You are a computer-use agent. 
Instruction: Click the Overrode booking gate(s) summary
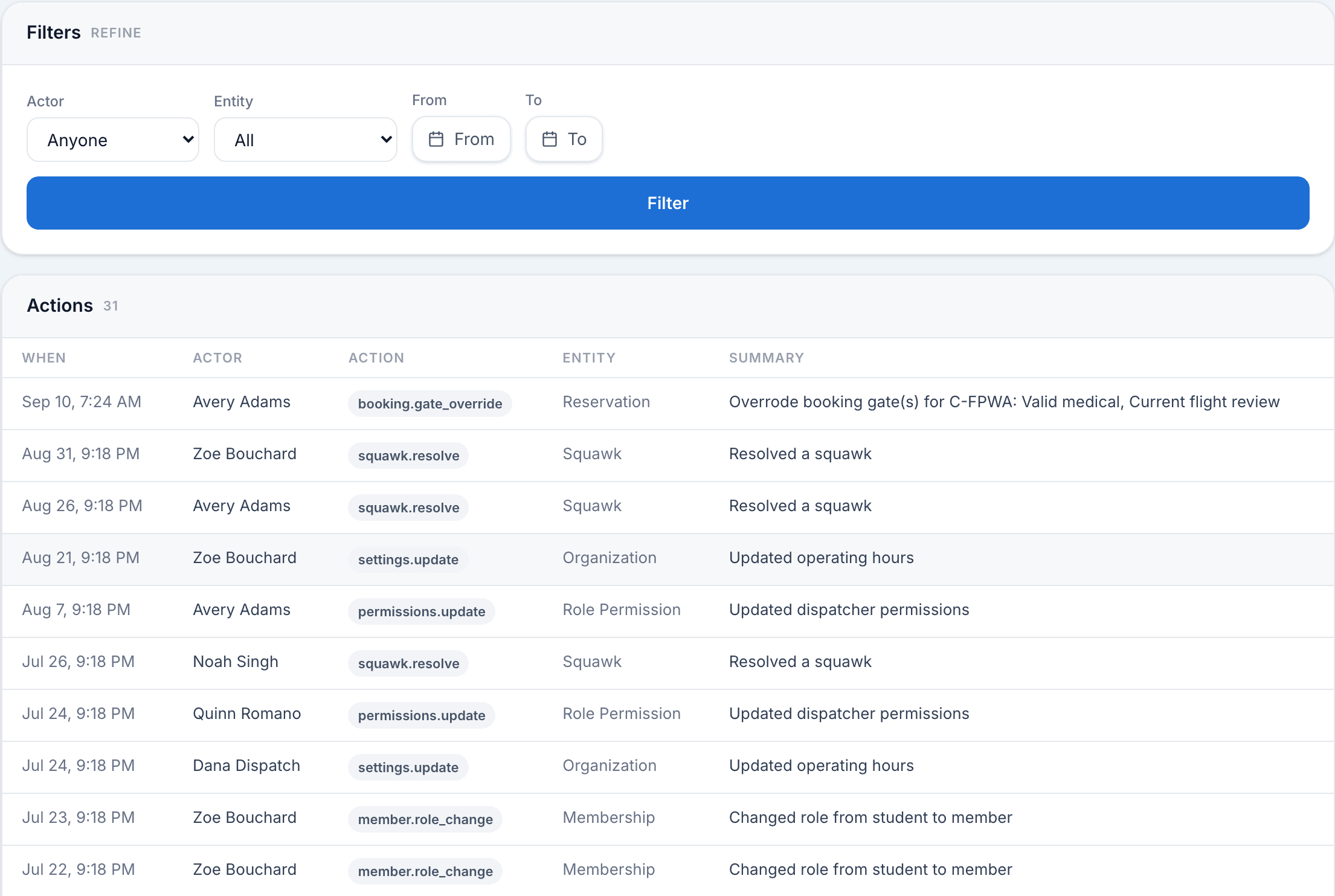(1004, 402)
